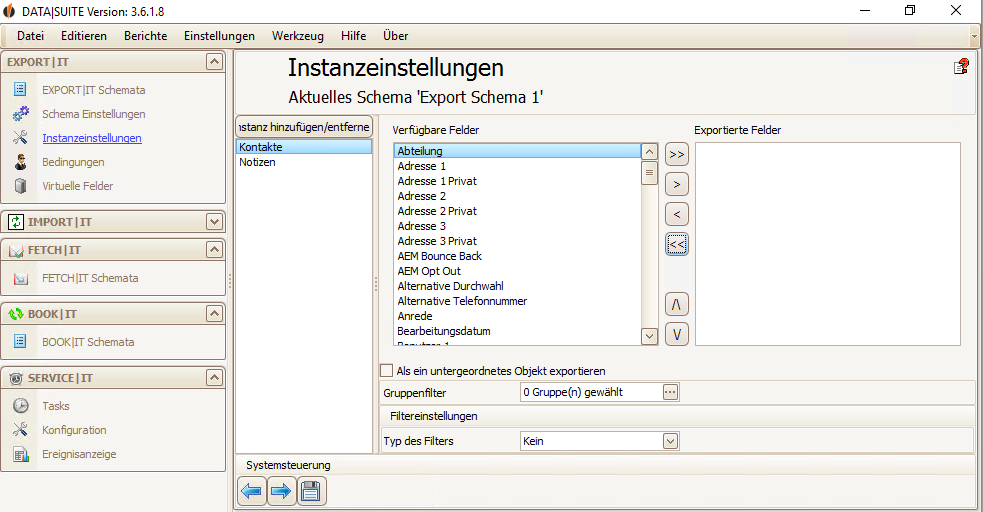The height and width of the screenshot is (512, 983).
Task: Open the Hilfe menu
Action: tap(354, 36)
